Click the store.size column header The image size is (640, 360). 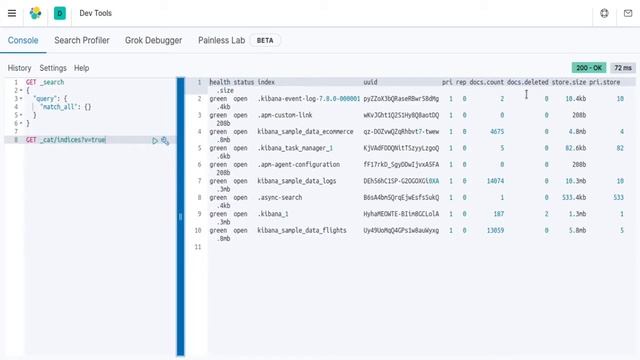click(569, 82)
